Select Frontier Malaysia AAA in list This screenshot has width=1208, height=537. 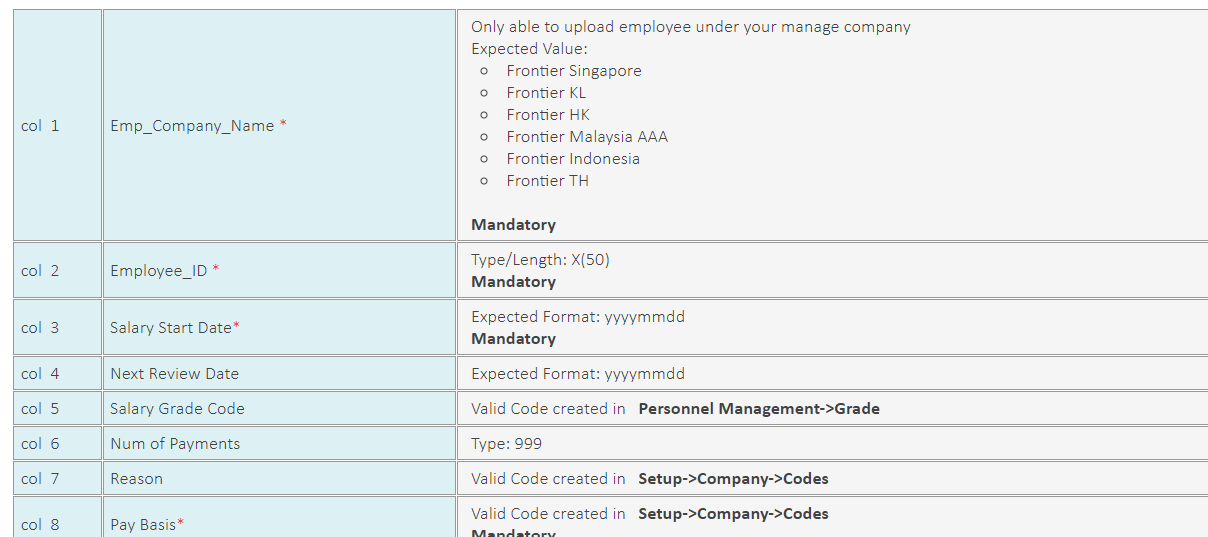click(587, 137)
